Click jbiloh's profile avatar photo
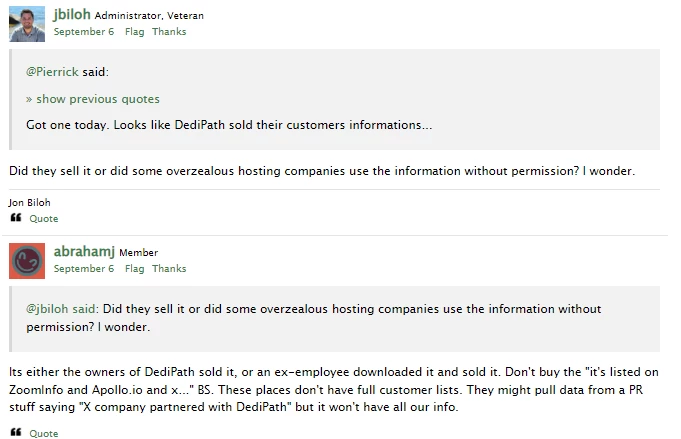This screenshot has height=439, width=681. [x=27, y=23]
